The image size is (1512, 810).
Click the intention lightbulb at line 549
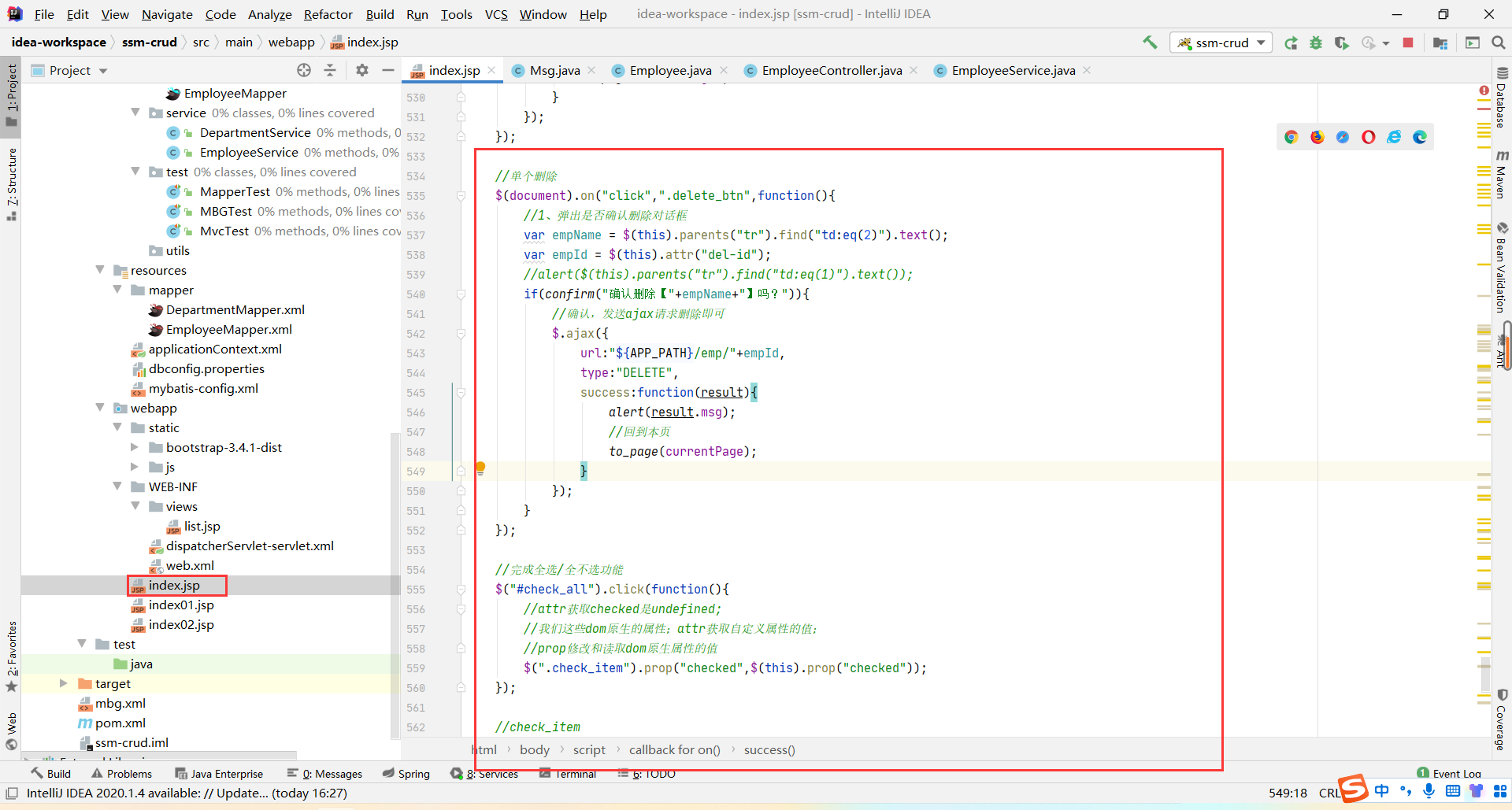(x=480, y=468)
